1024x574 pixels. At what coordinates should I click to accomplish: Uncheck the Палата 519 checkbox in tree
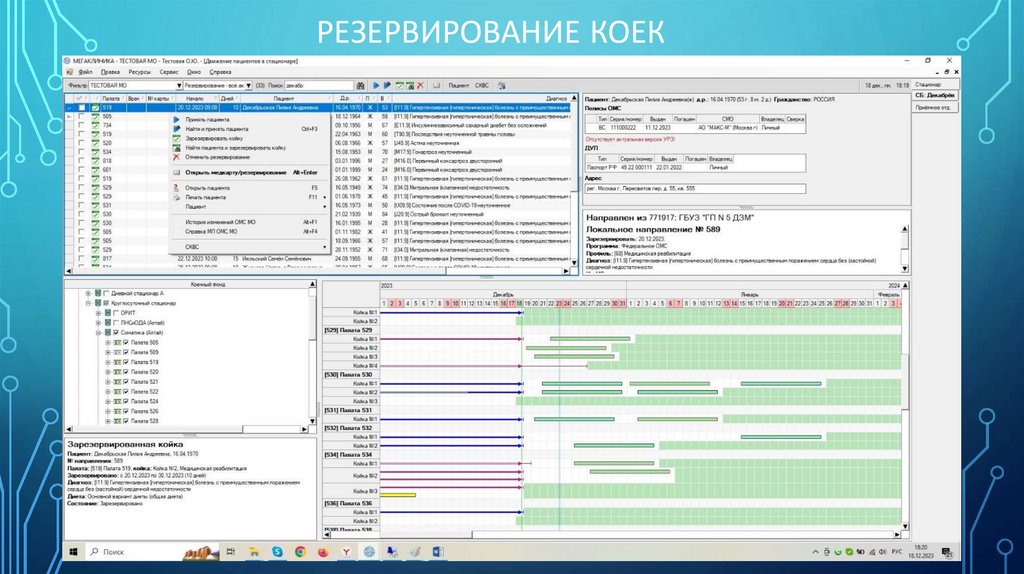pyautogui.click(x=126, y=362)
